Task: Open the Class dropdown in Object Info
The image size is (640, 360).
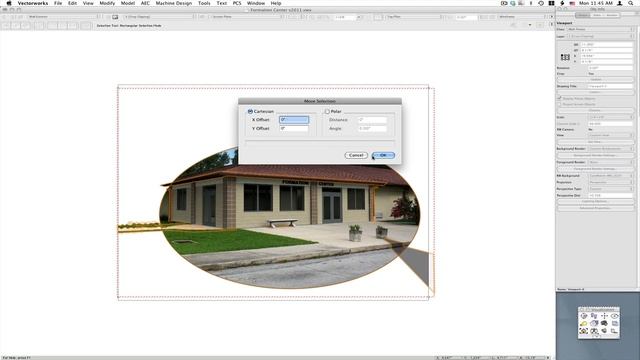Action: pos(600,29)
